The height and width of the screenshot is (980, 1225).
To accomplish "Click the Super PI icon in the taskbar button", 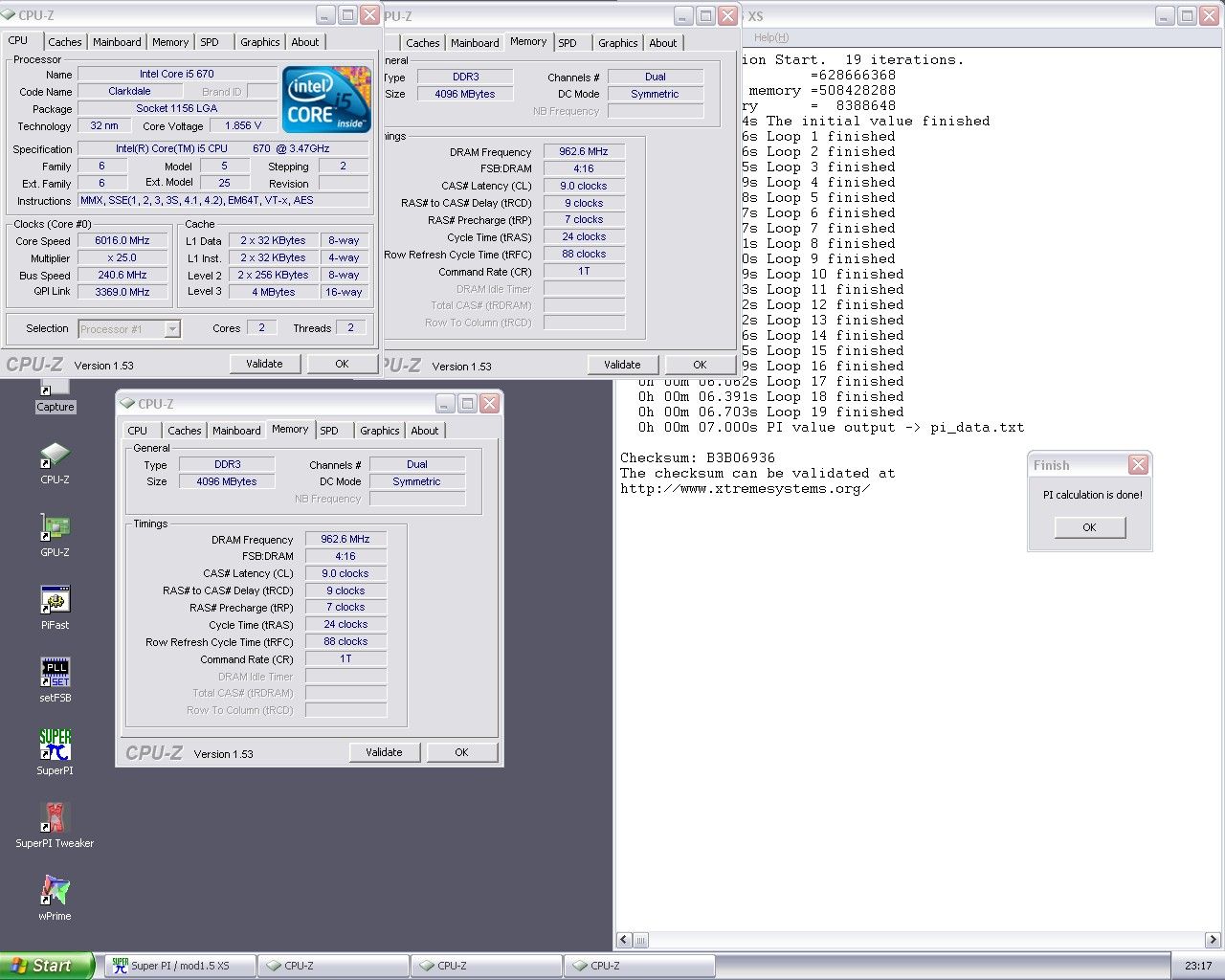I will coord(120,966).
